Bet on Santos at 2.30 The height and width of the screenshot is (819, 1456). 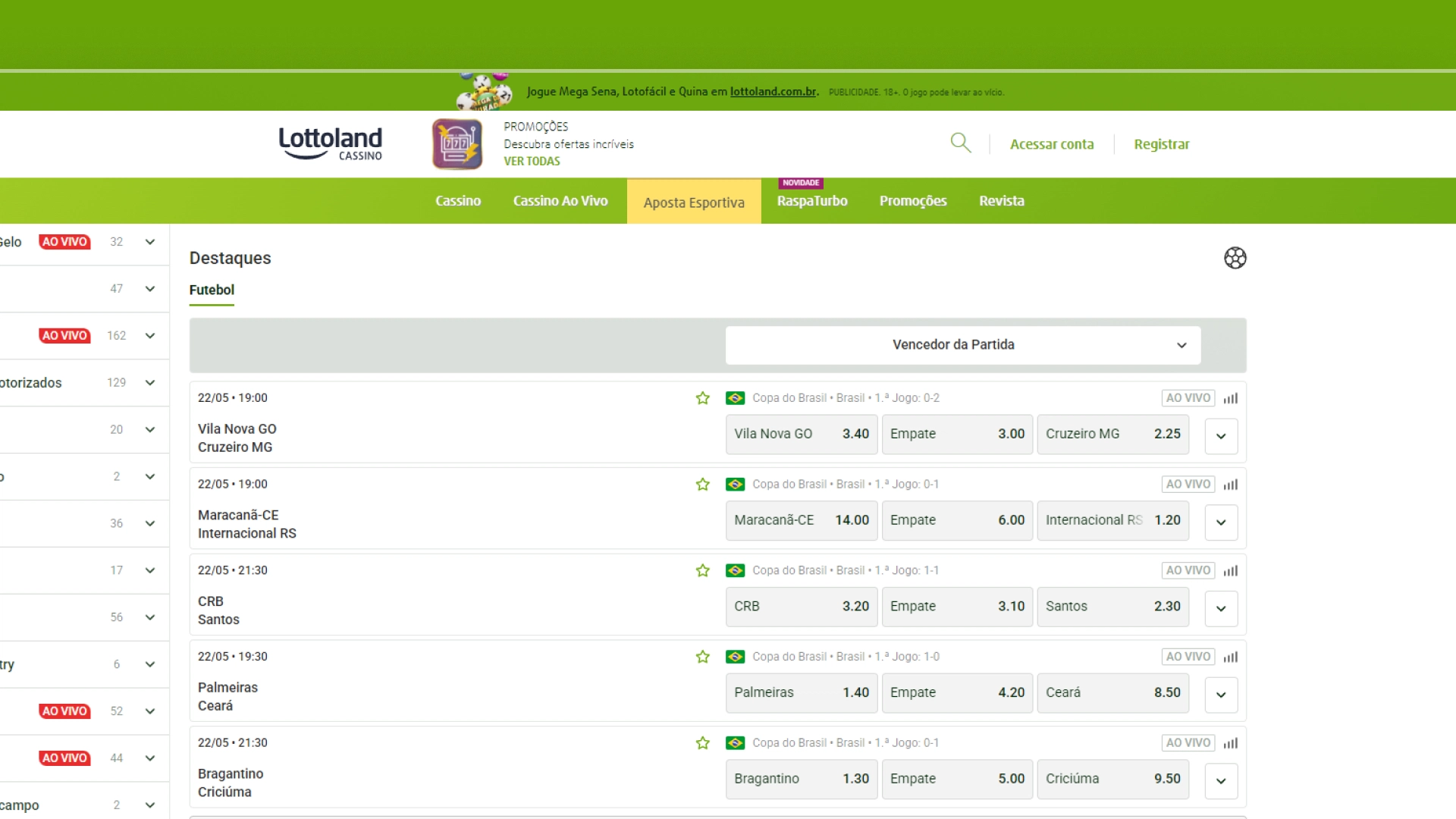coord(1112,607)
